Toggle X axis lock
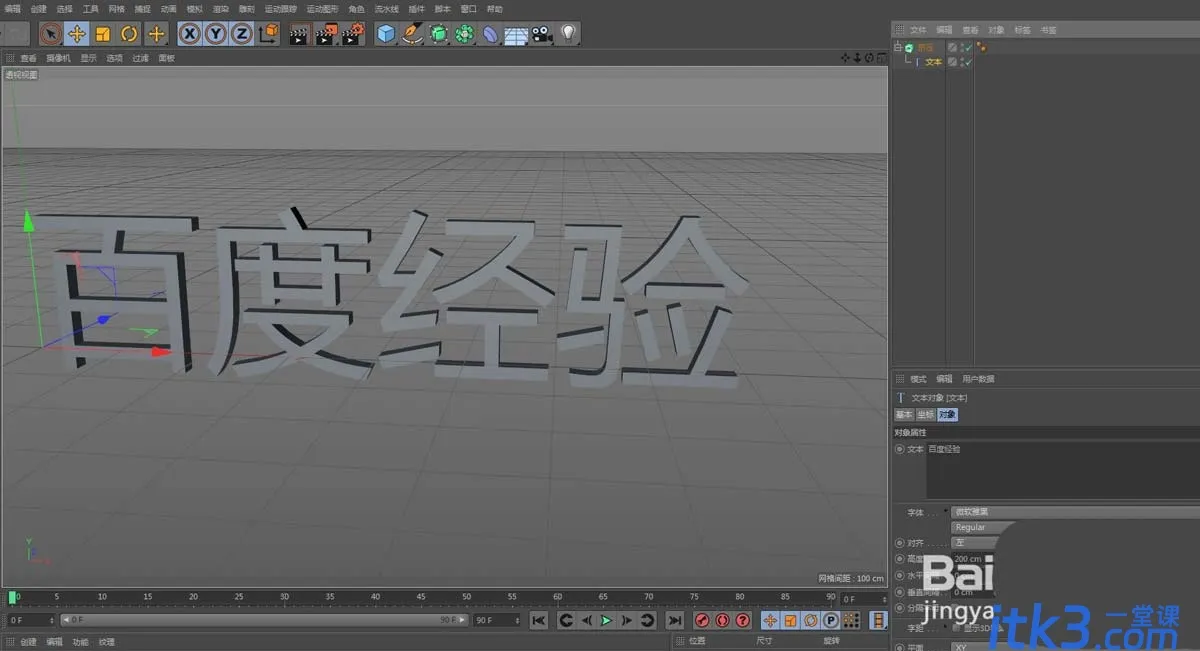The width and height of the screenshot is (1200, 651). pos(189,34)
